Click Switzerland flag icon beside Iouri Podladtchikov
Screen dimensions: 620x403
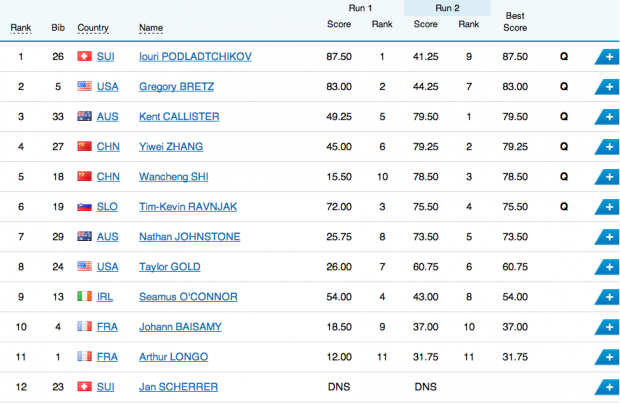tap(85, 56)
